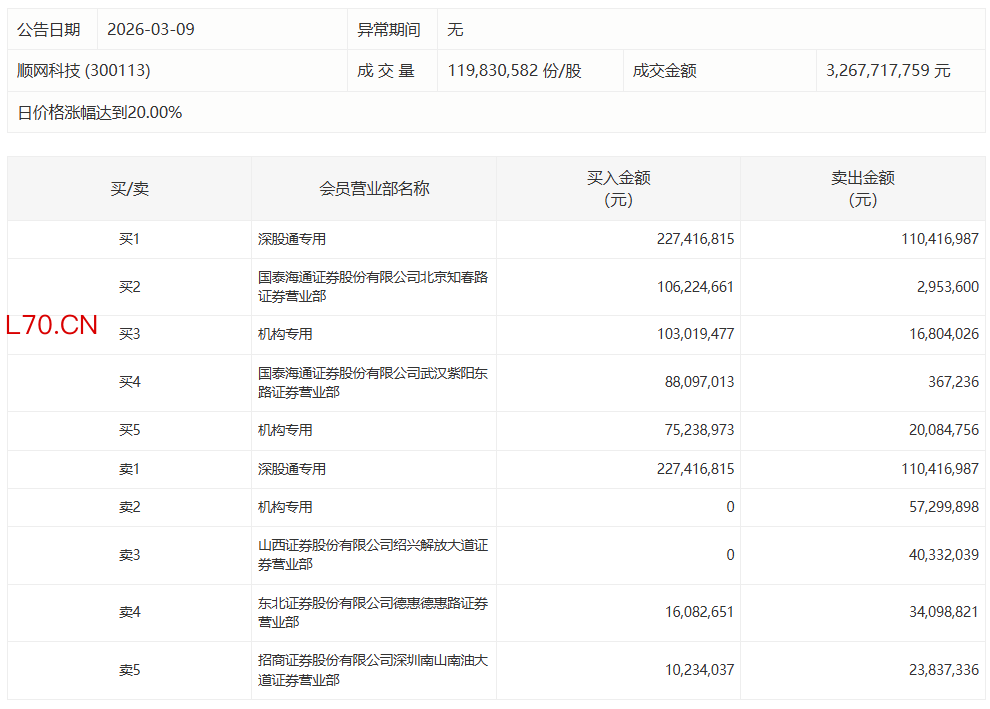Open 山西证券 绍兴解放大道 branch entry
This screenshot has width=990, height=709.
(372, 555)
